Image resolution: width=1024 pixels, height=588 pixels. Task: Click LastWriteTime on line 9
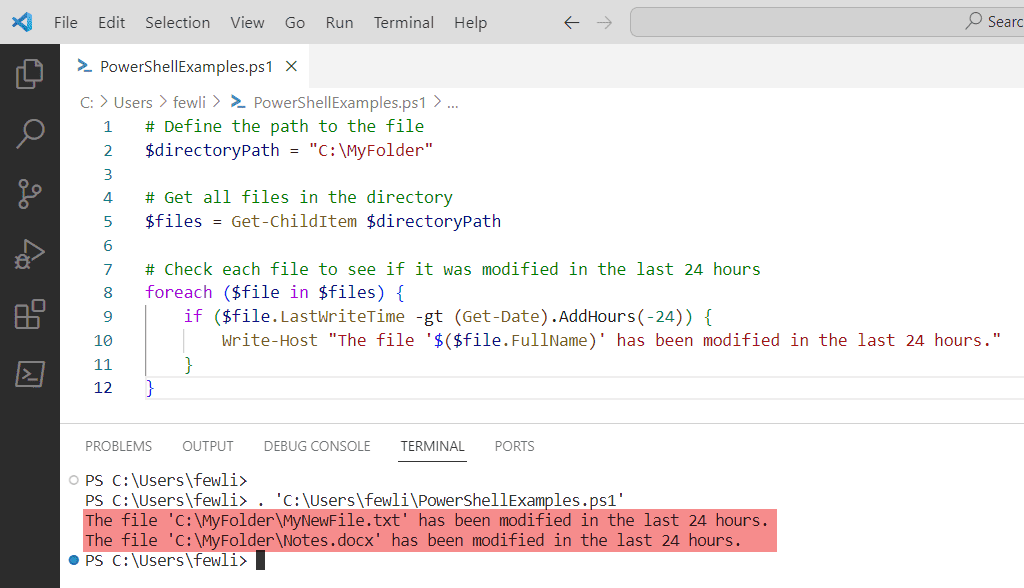pyautogui.click(x=342, y=316)
